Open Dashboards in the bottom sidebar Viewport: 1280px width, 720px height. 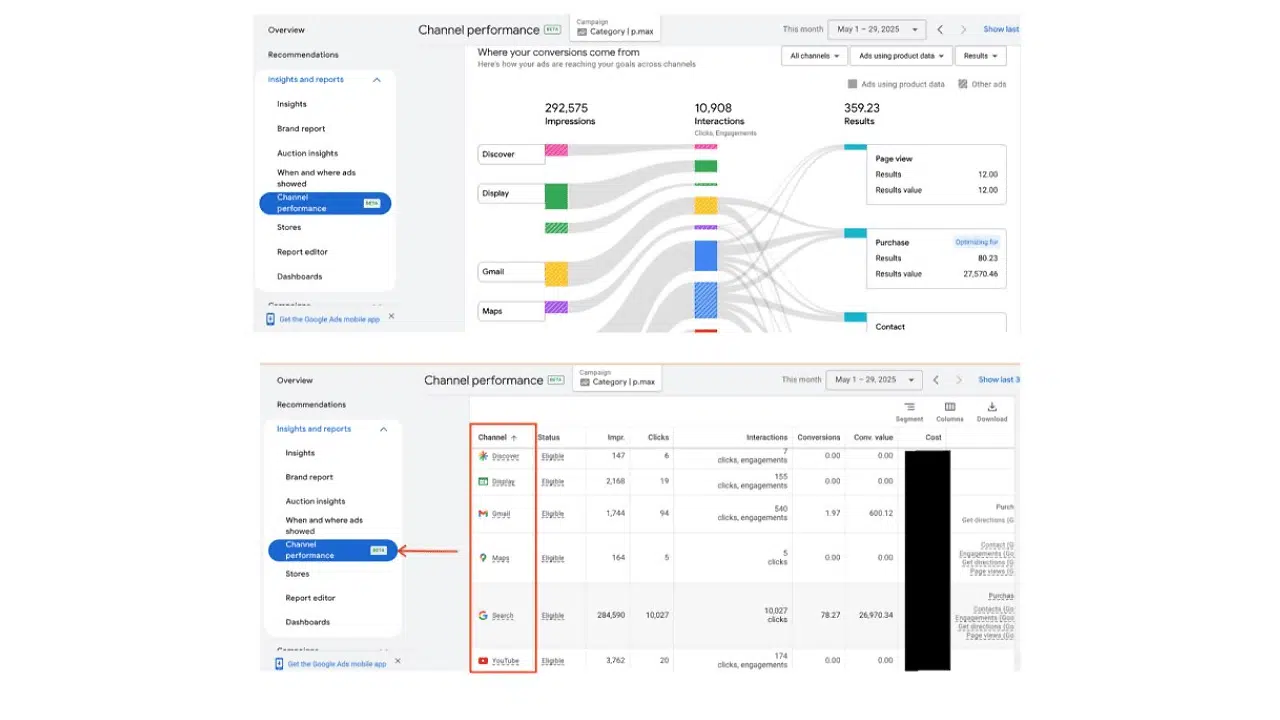tap(307, 622)
